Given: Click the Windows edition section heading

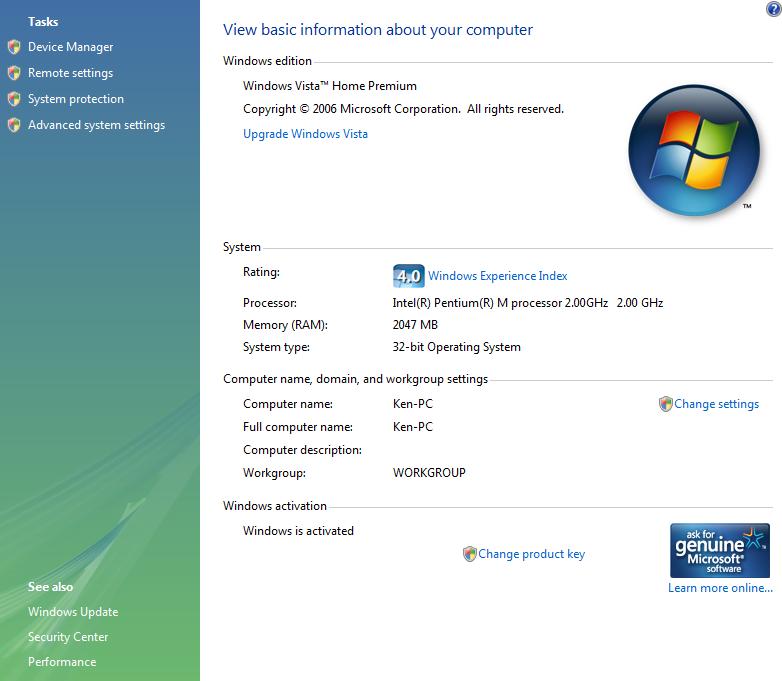Looking at the screenshot, I should tap(267, 61).
